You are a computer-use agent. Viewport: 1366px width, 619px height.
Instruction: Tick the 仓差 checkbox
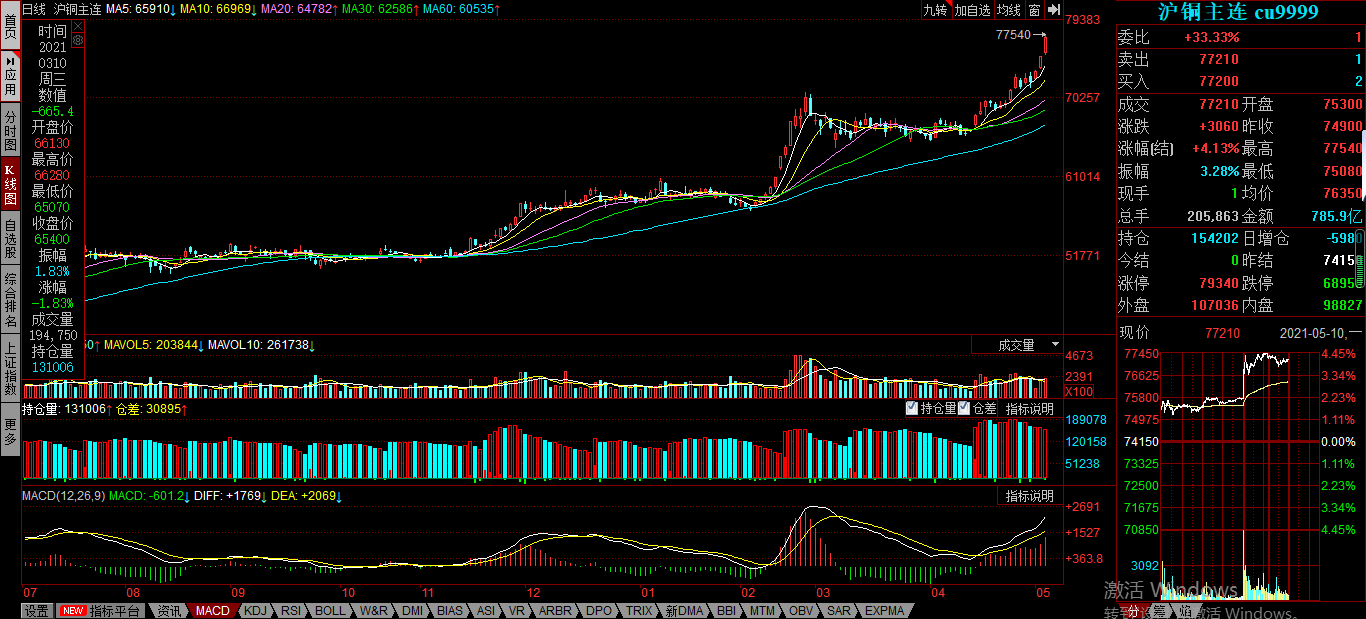point(964,408)
